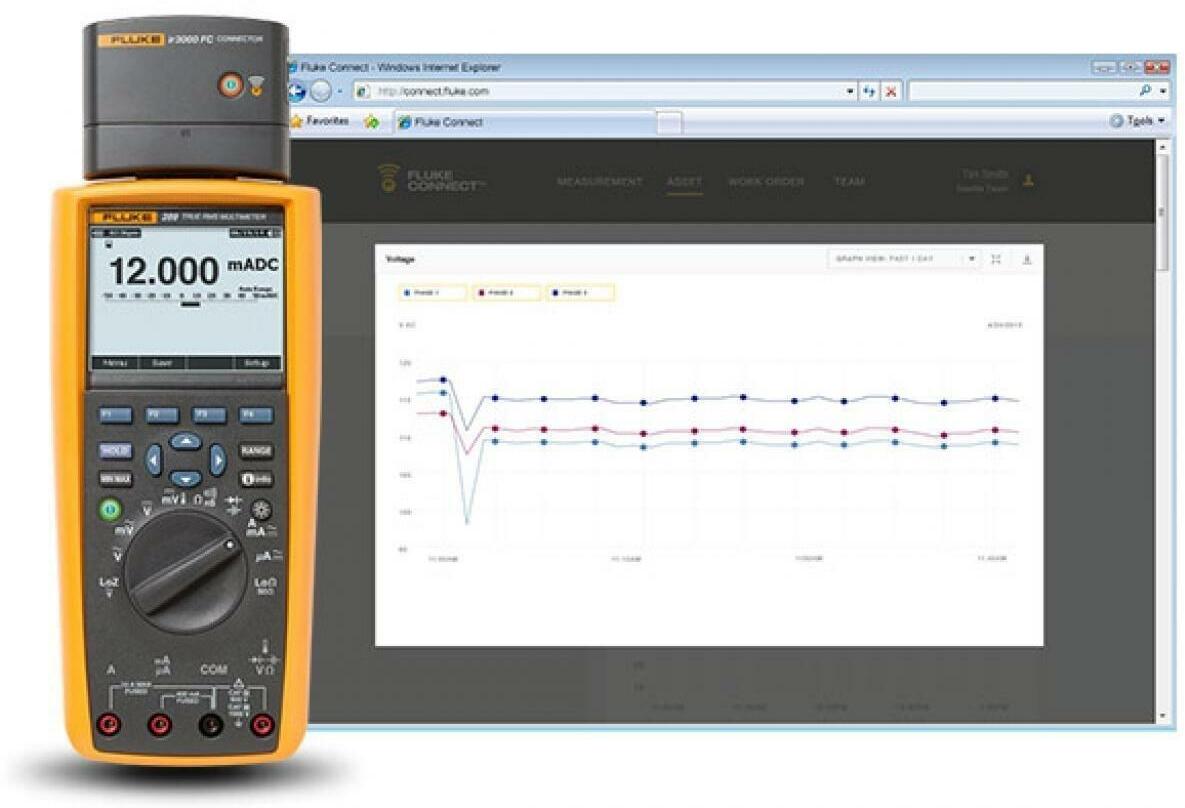Open the Tools menu in Internet Explorer
1185x808 pixels.
pyautogui.click(x=1137, y=120)
